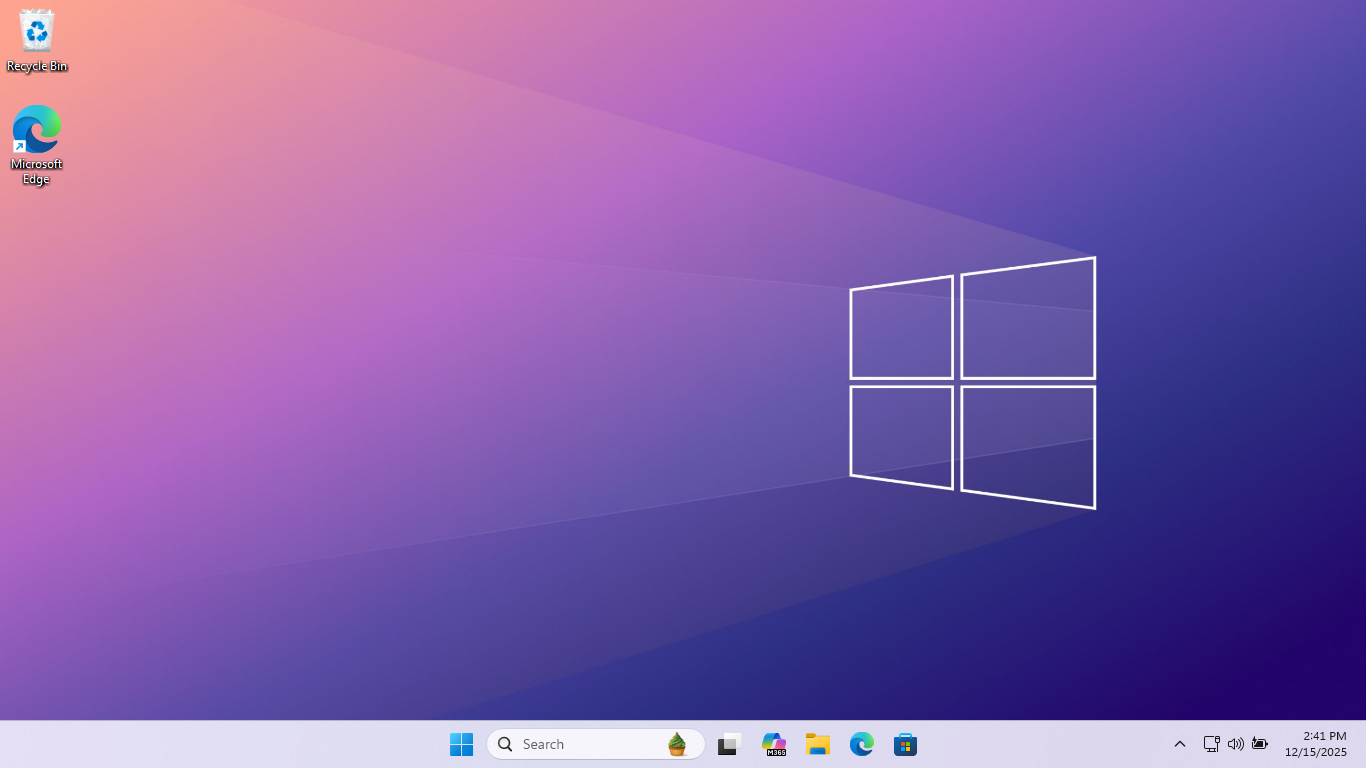
Task: Open the Recycle Bin desktop icon
Action: pyautogui.click(x=37, y=32)
